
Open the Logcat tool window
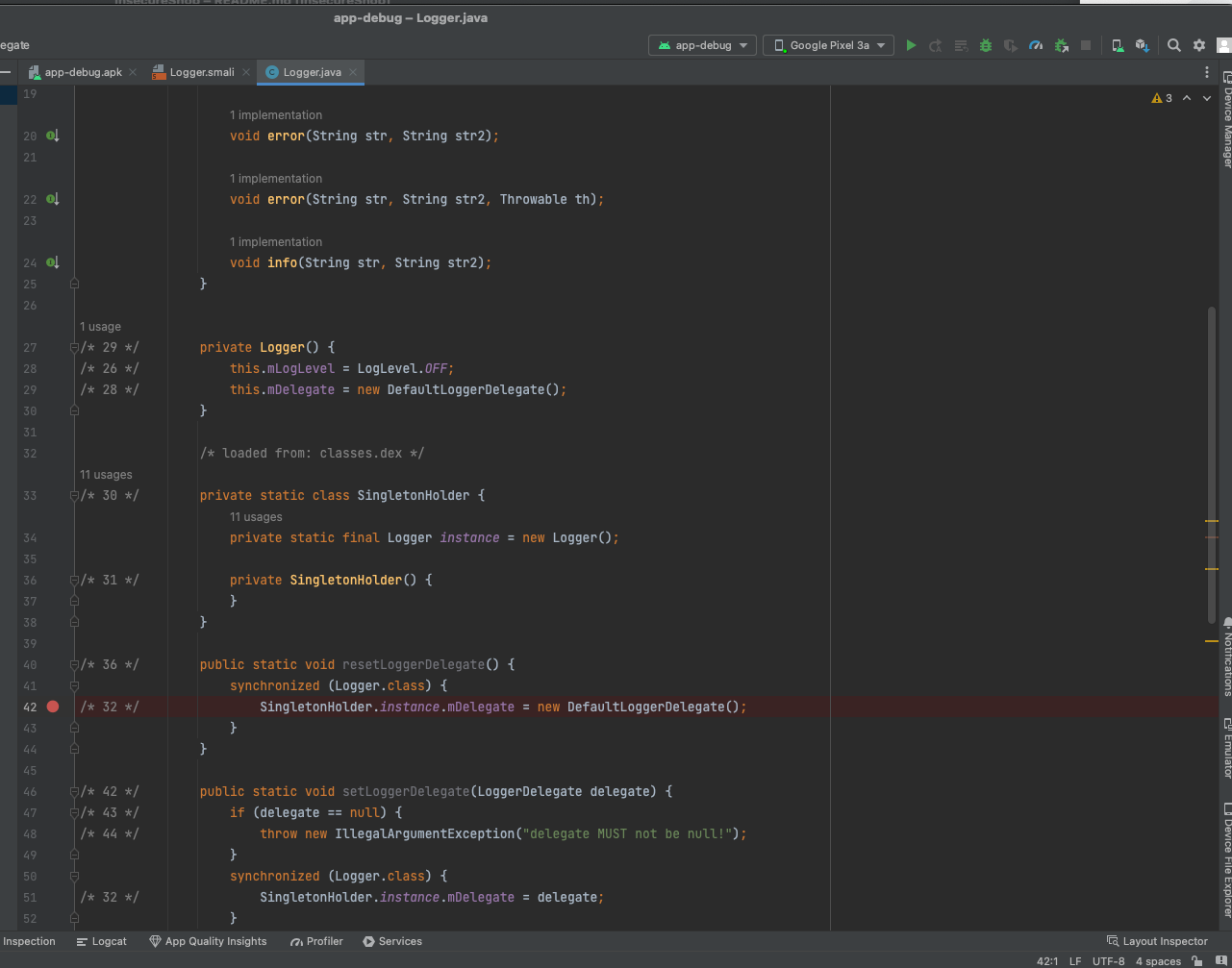pyautogui.click(x=102, y=941)
